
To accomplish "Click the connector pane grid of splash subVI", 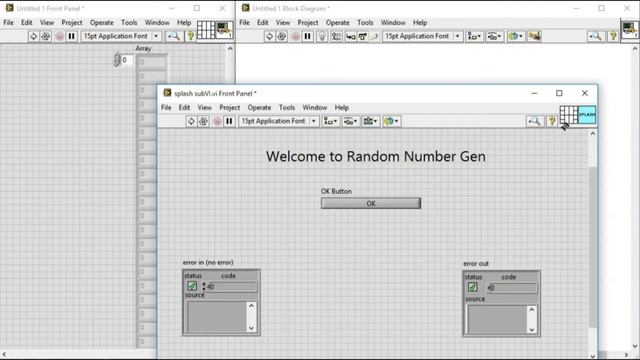I will tap(568, 115).
